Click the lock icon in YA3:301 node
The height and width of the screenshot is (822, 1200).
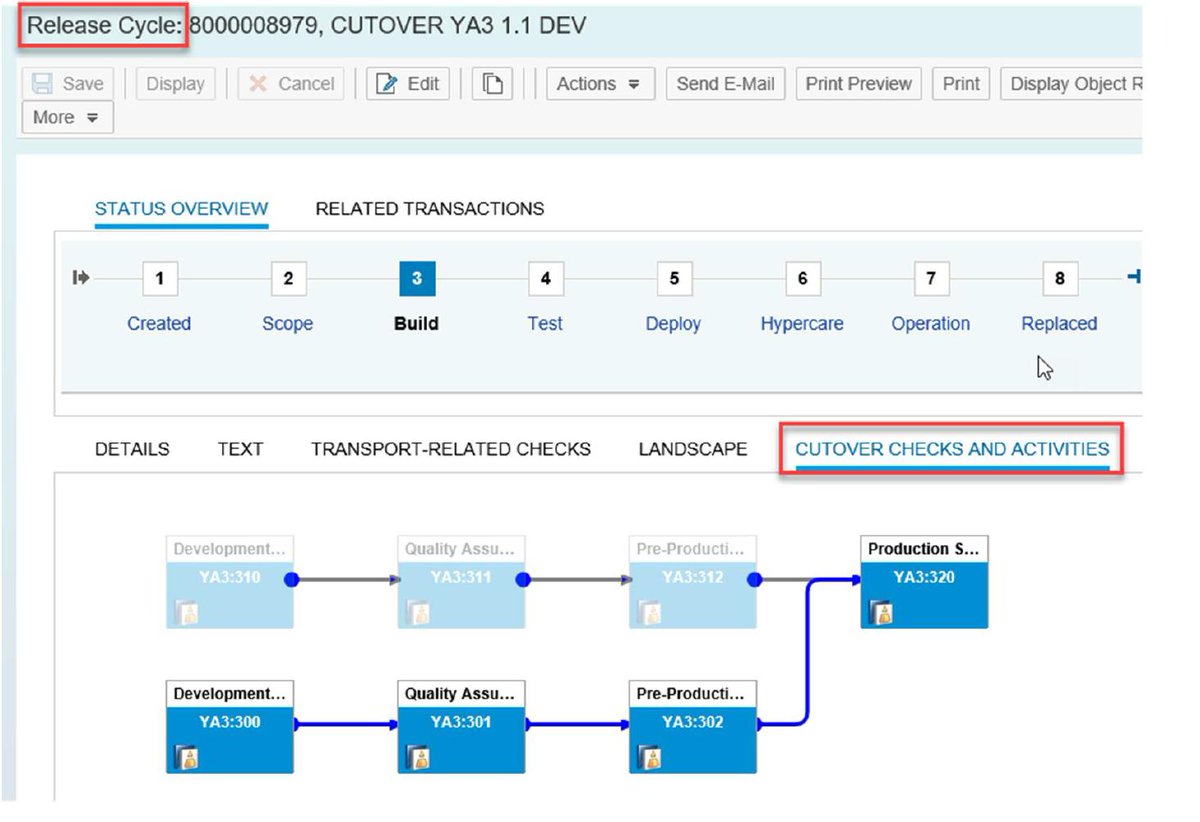click(417, 758)
